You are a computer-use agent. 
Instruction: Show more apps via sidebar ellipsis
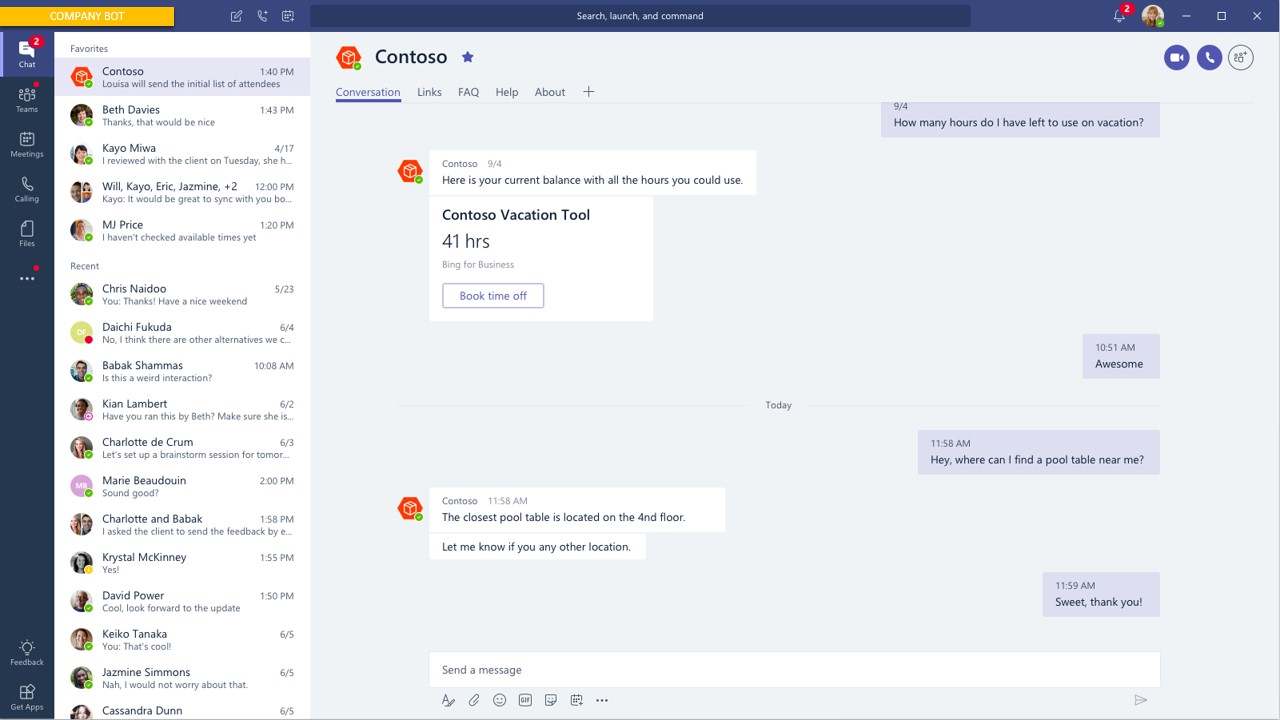(27, 278)
